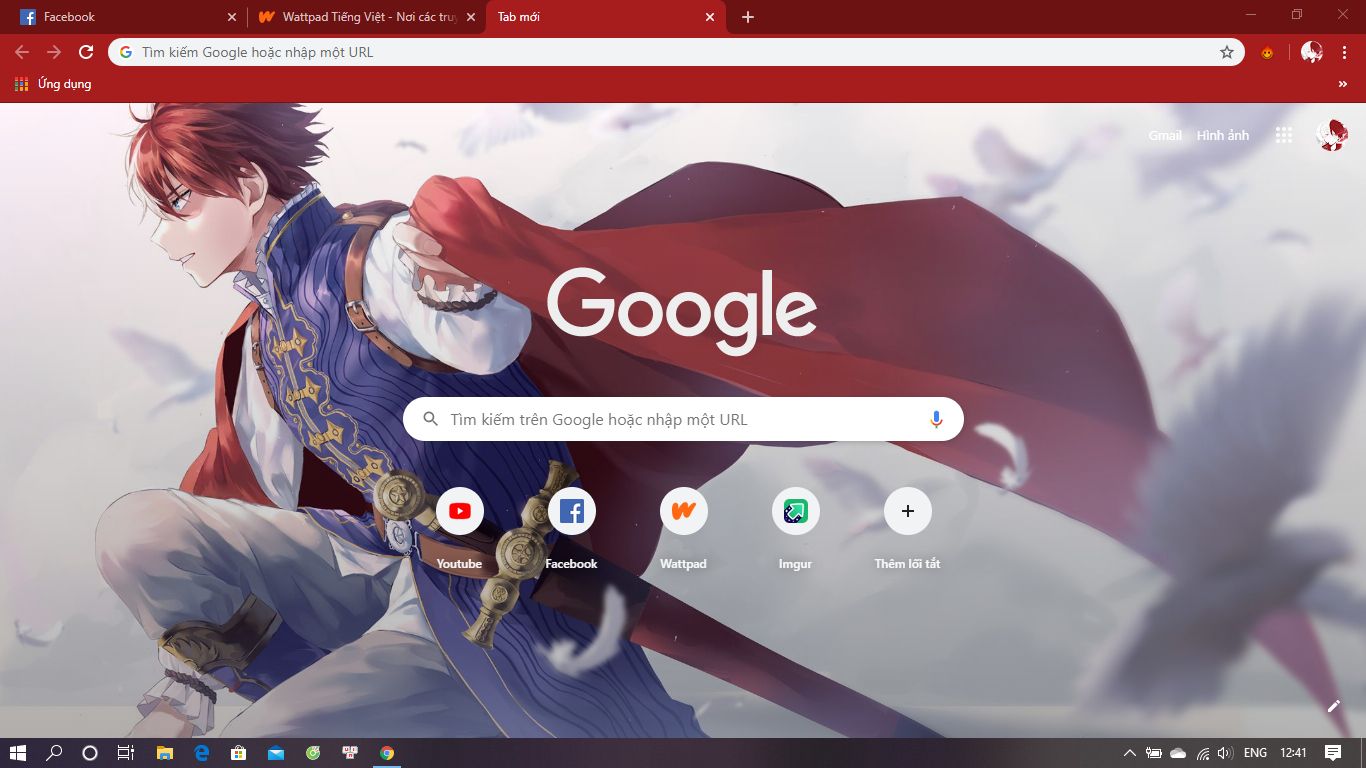1366x768 pixels.
Task: Open the Cốc Cốc browser from the taskbar
Action: (x=313, y=753)
